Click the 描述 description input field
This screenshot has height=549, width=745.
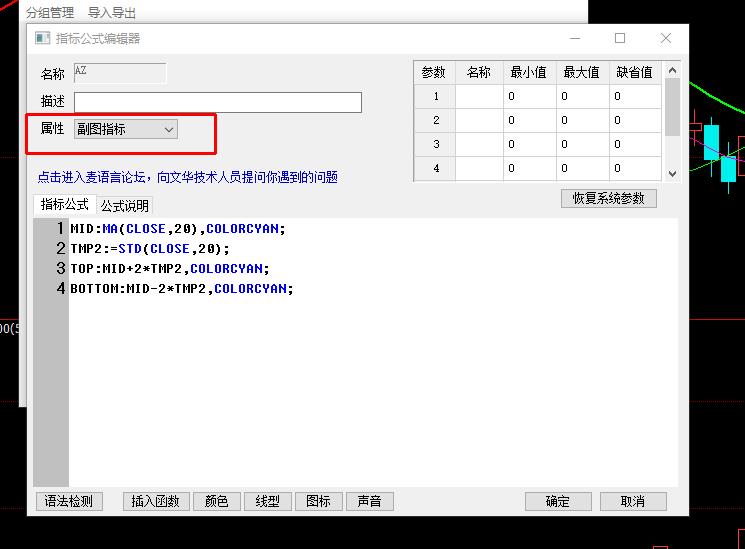(218, 102)
